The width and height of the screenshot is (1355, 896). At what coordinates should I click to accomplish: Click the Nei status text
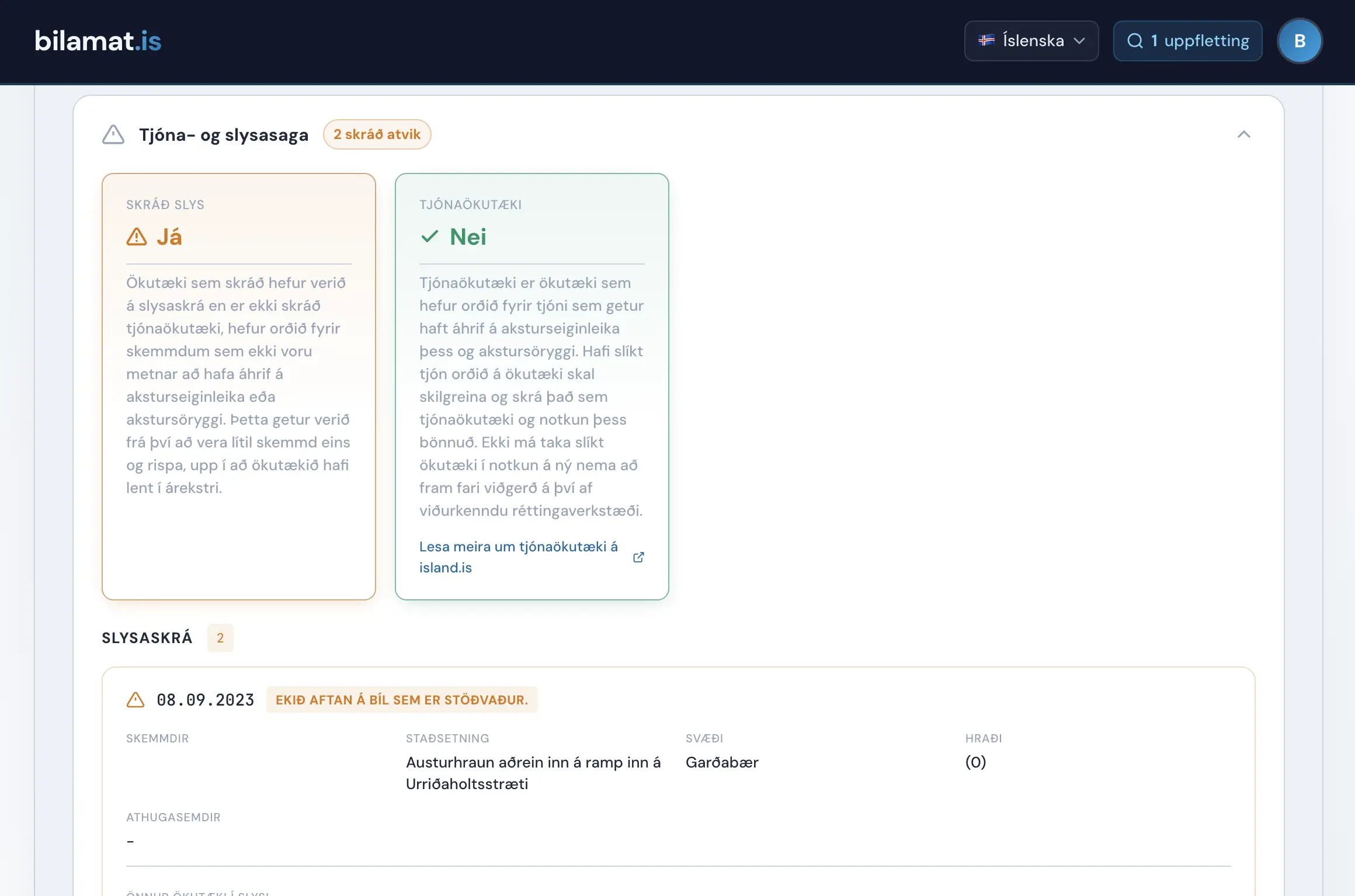(468, 237)
